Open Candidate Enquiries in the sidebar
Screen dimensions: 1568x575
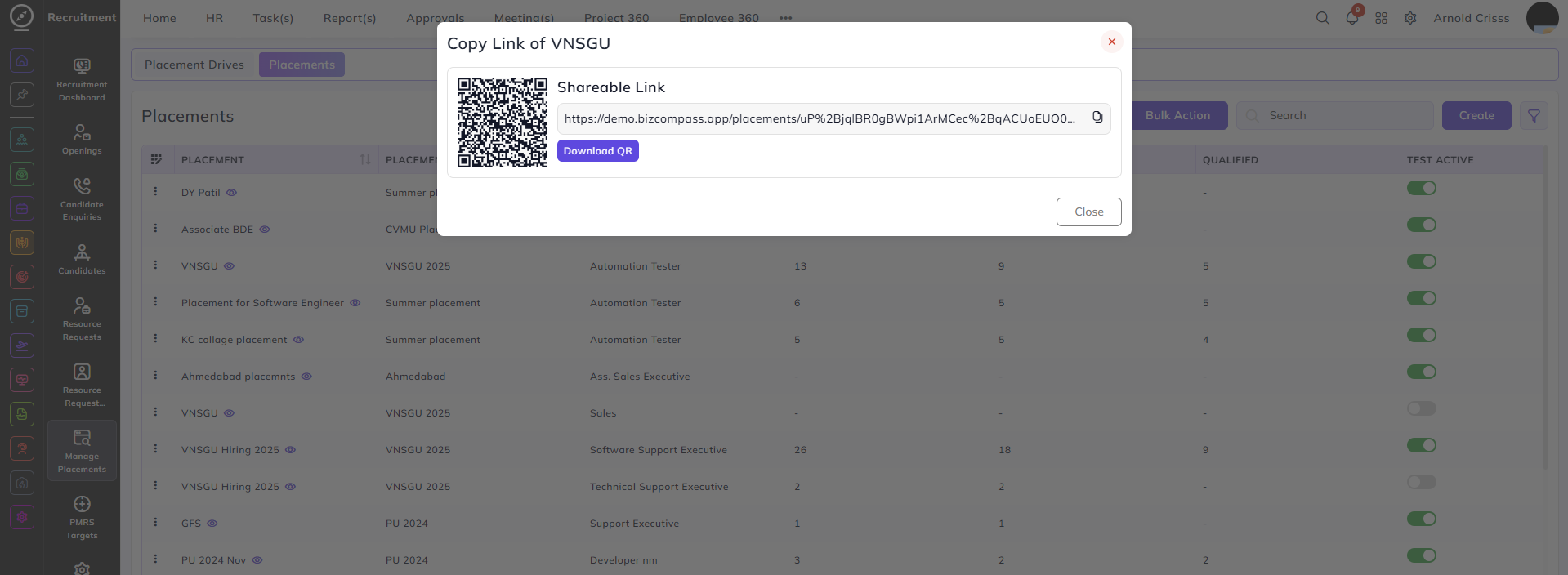pyautogui.click(x=82, y=198)
